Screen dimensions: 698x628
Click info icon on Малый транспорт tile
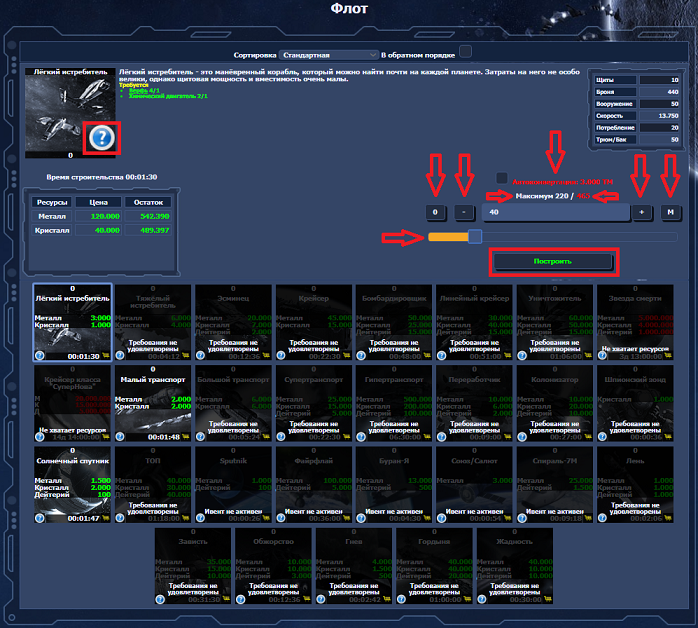pos(120,436)
